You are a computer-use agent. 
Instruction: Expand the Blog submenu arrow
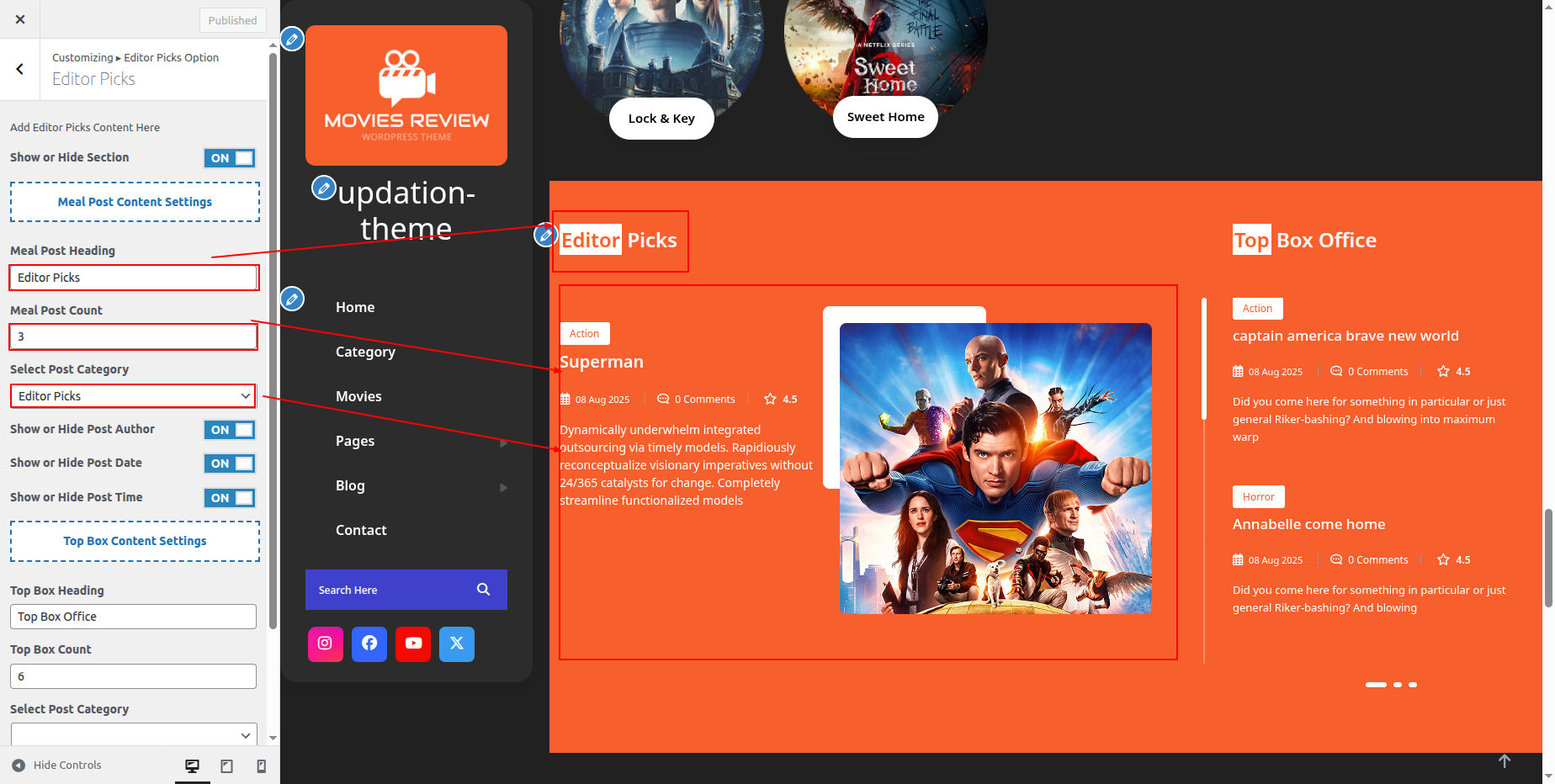point(503,487)
